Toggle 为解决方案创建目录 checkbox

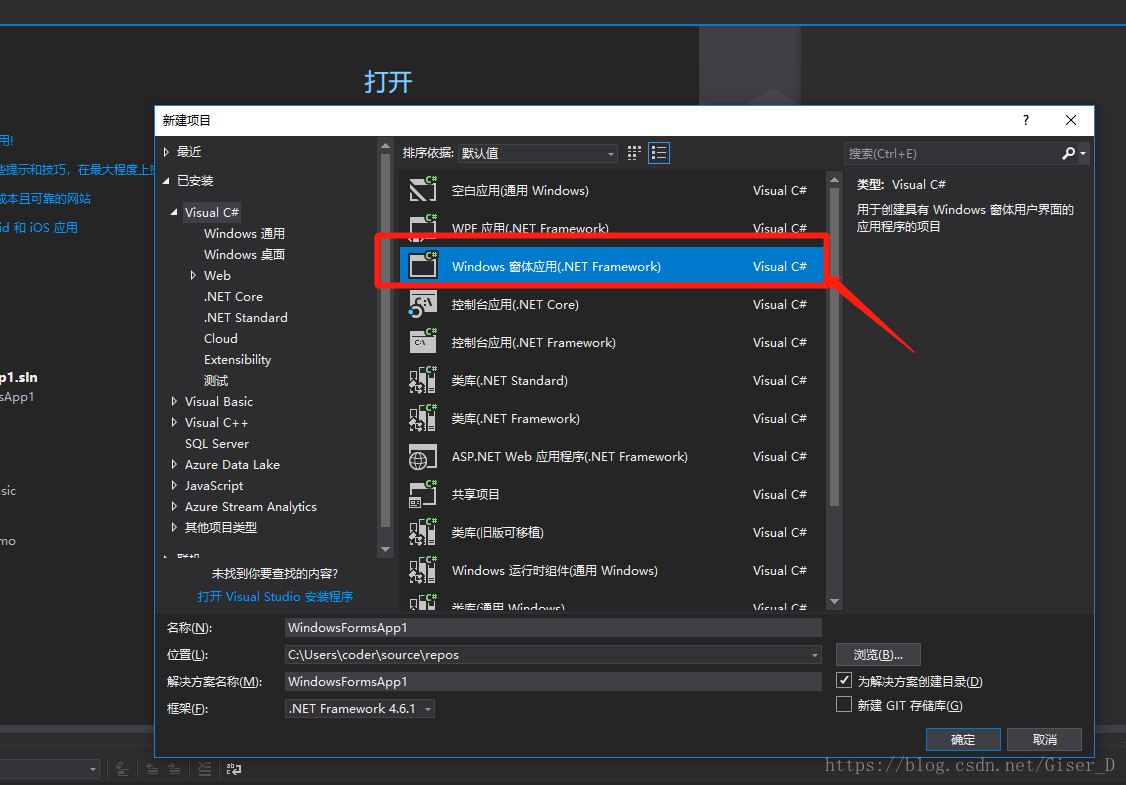(x=844, y=680)
